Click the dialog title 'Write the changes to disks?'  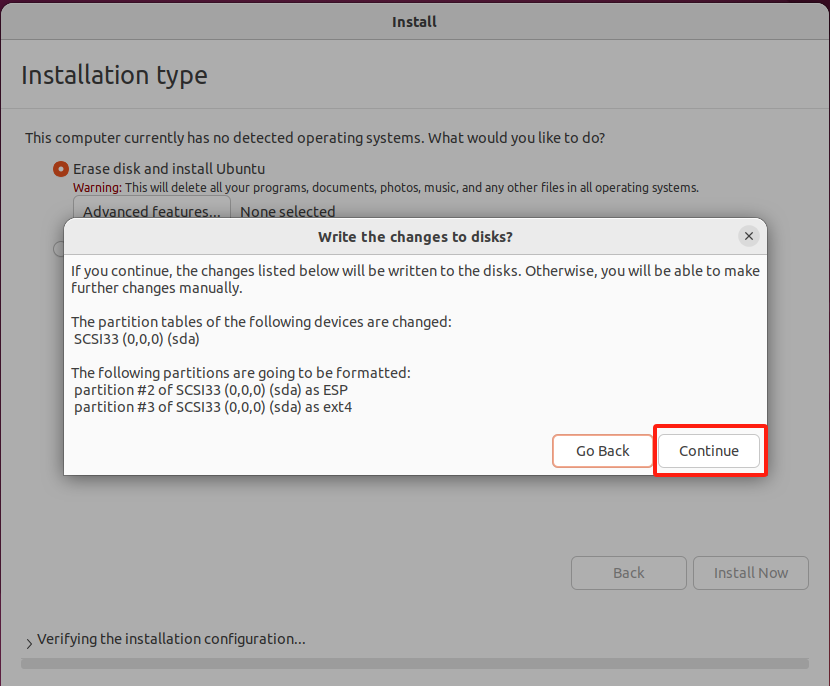tap(415, 237)
